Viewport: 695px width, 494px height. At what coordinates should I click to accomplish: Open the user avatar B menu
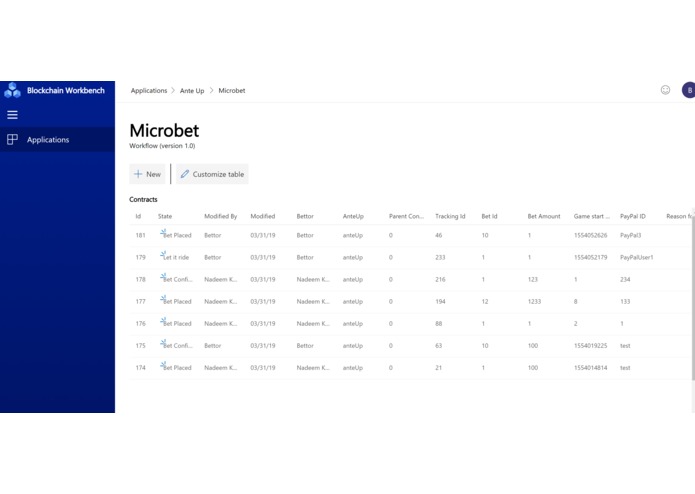(x=688, y=90)
